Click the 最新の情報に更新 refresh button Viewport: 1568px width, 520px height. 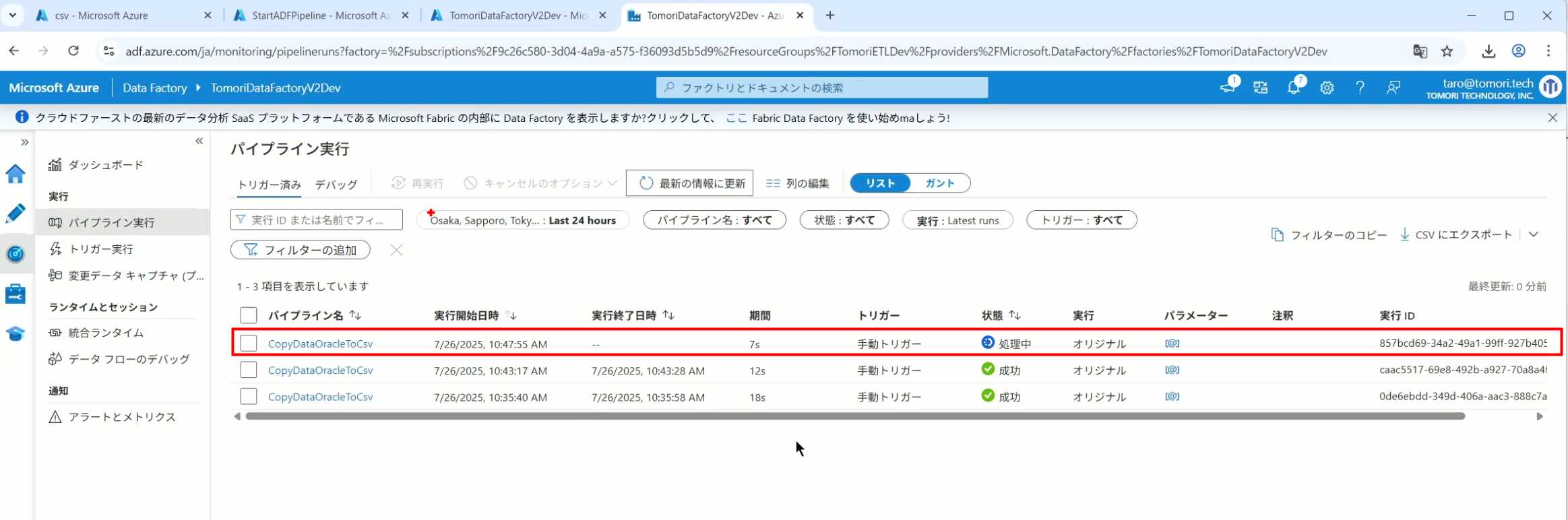click(x=689, y=183)
